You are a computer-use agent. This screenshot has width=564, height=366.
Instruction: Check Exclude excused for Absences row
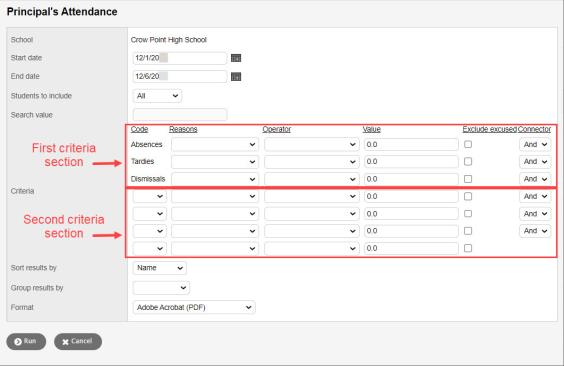coord(468,145)
